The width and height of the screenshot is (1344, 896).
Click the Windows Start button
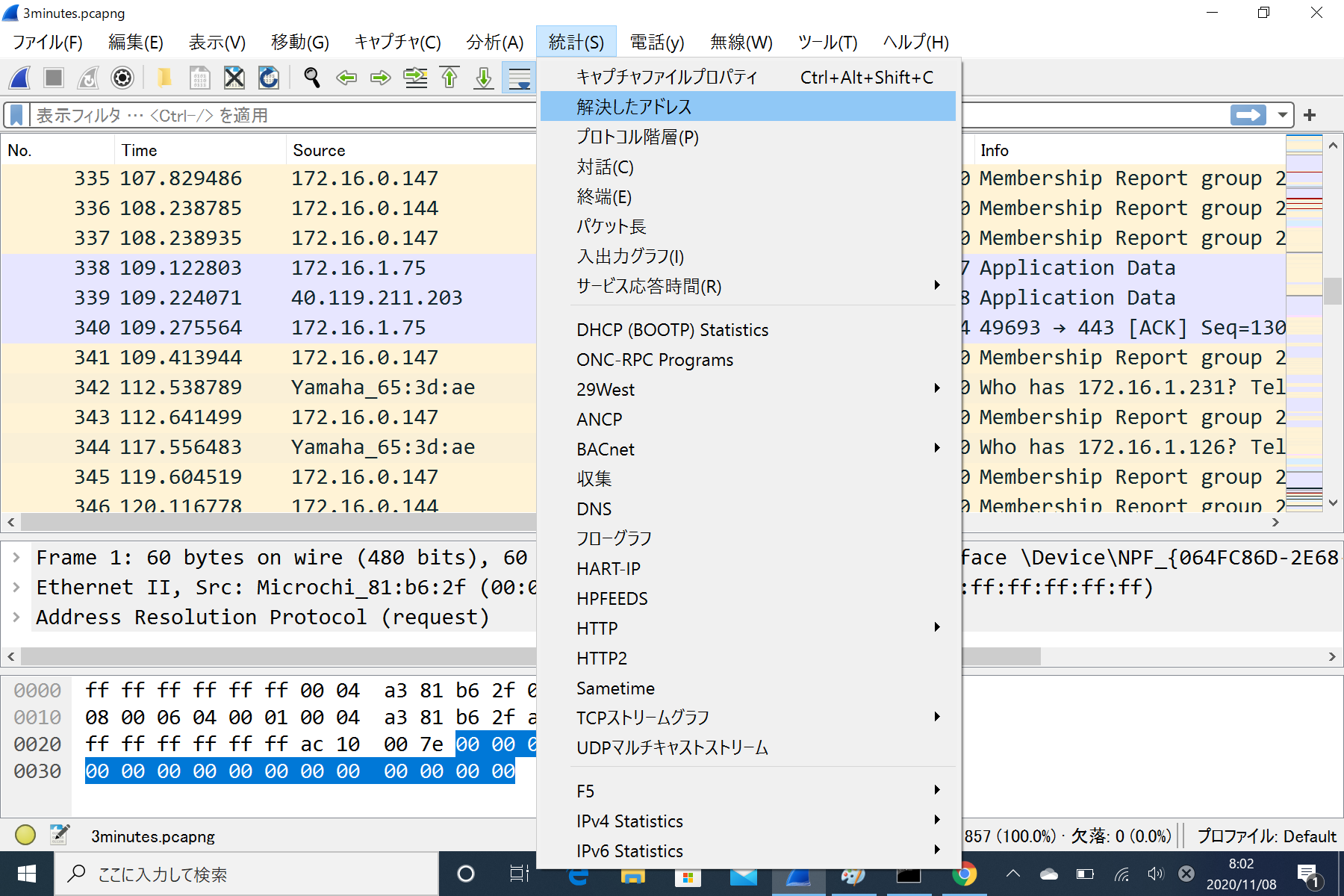click(x=27, y=874)
